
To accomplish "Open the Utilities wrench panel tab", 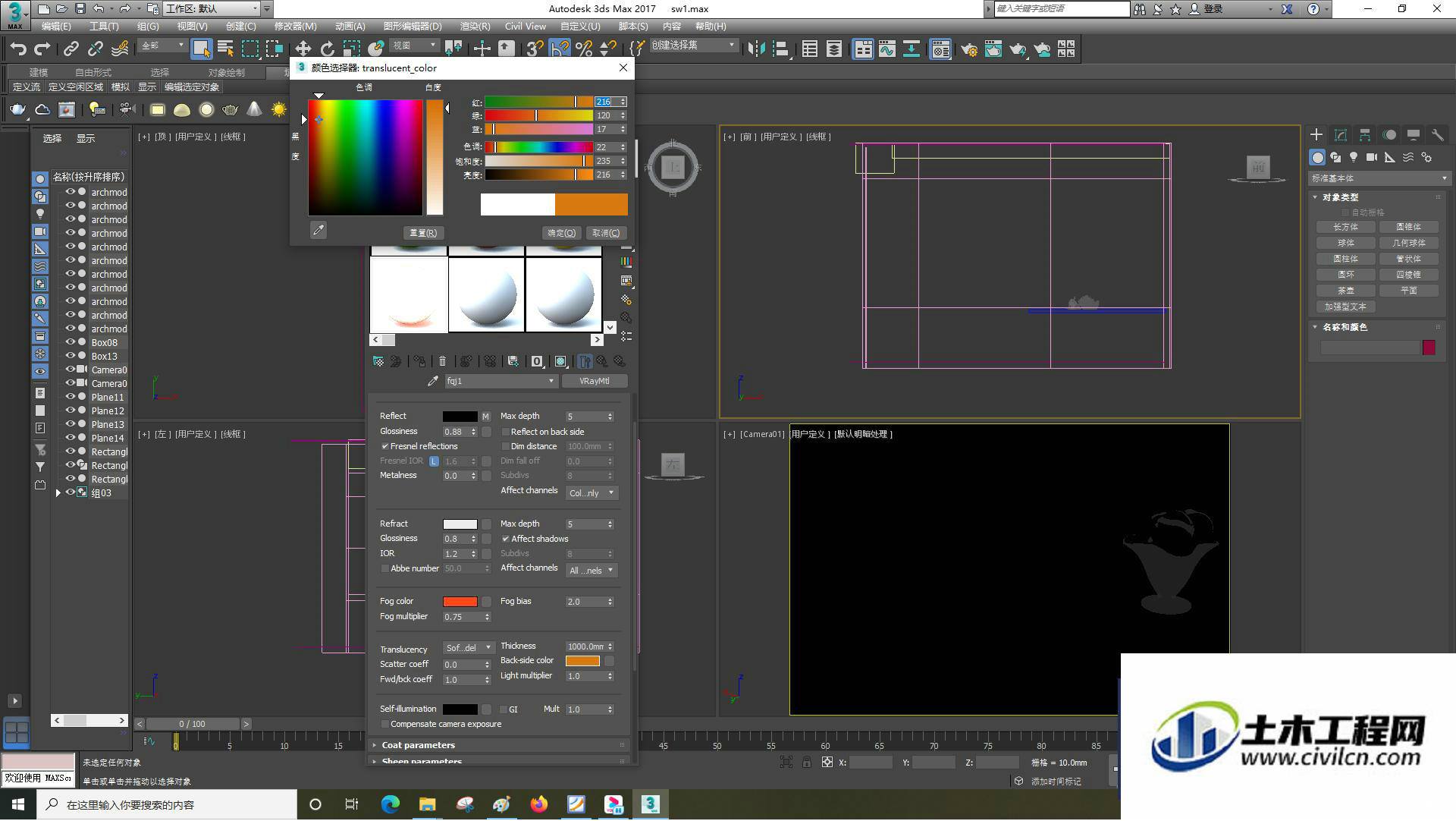I will pos(1437,134).
